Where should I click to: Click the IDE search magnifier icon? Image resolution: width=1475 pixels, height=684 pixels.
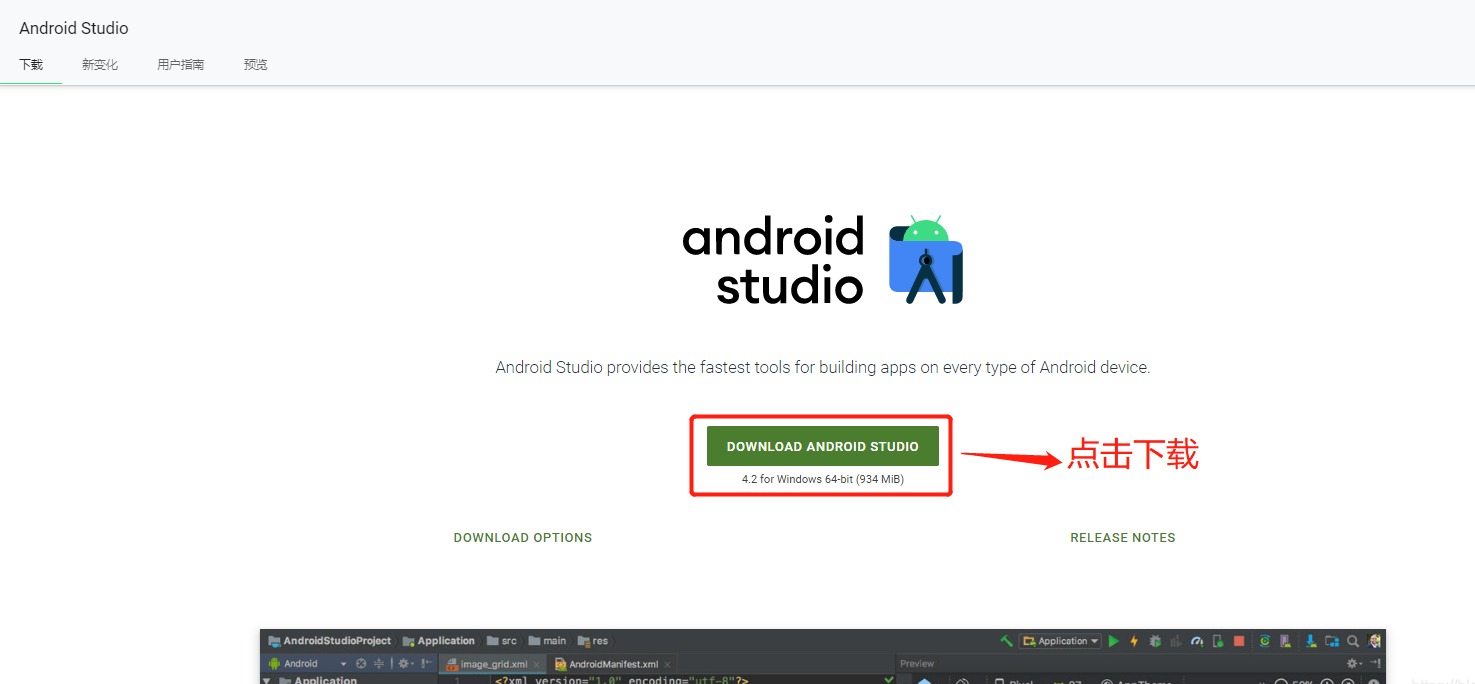click(x=1353, y=641)
